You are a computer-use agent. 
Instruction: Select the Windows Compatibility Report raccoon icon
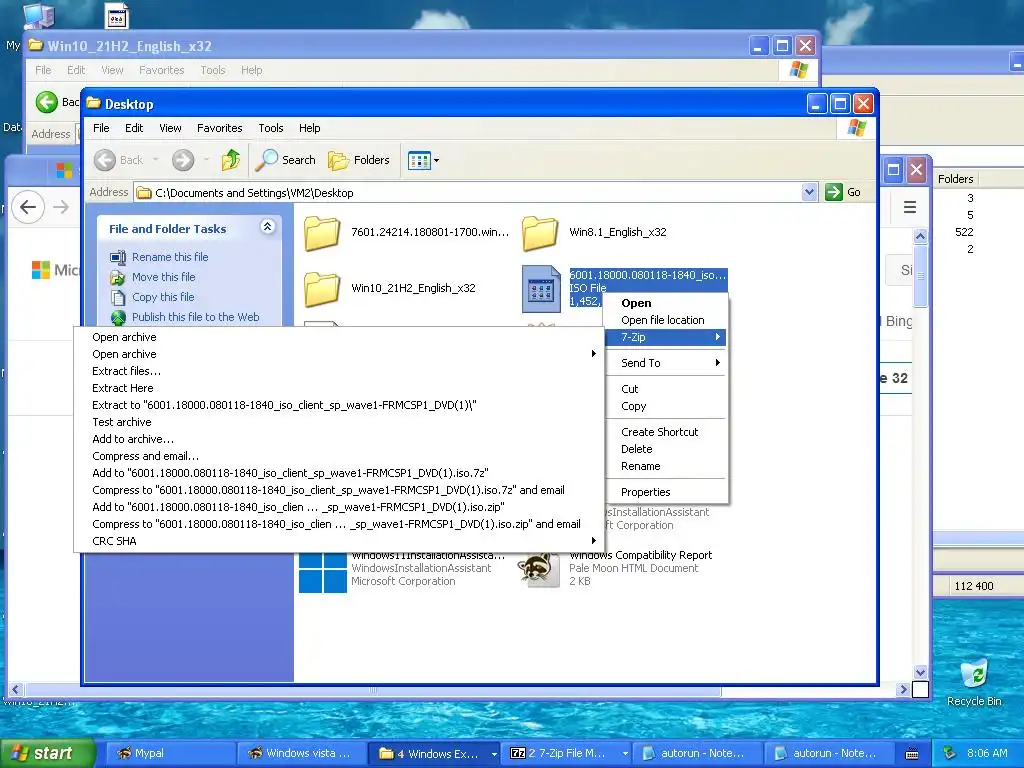pos(539,569)
